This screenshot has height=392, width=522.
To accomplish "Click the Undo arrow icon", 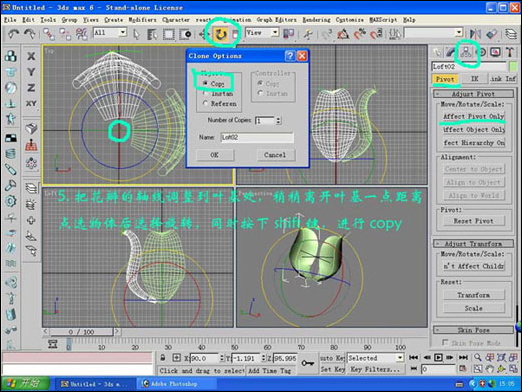I will (13, 34).
